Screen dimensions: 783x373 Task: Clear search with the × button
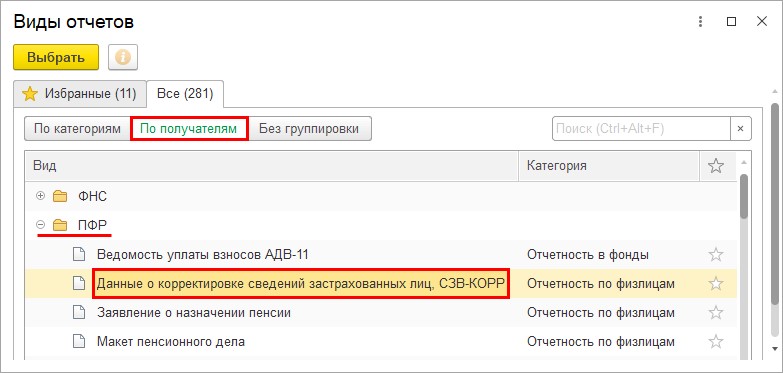click(741, 129)
